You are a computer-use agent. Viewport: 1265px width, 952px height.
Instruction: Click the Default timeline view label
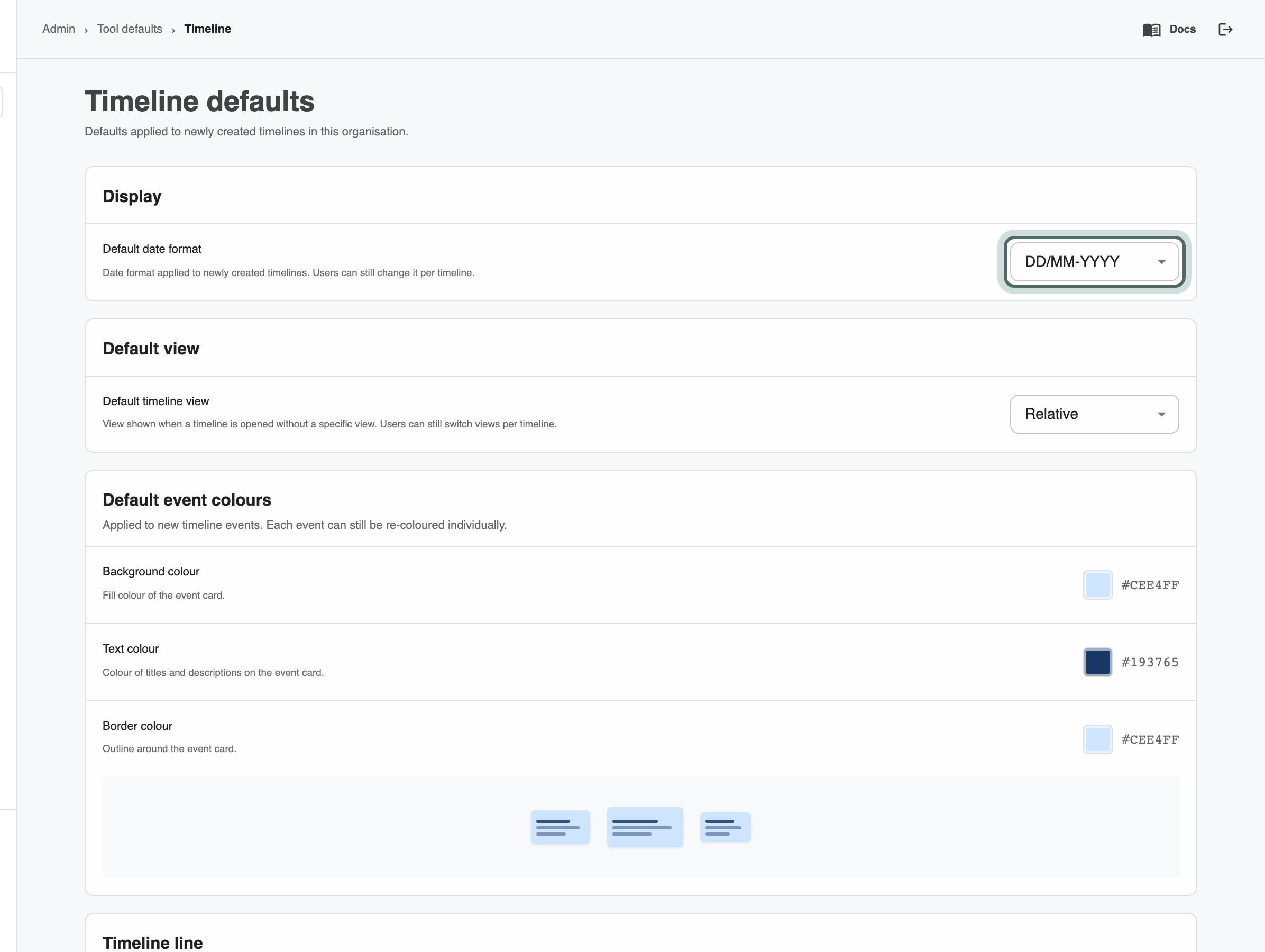pos(155,401)
